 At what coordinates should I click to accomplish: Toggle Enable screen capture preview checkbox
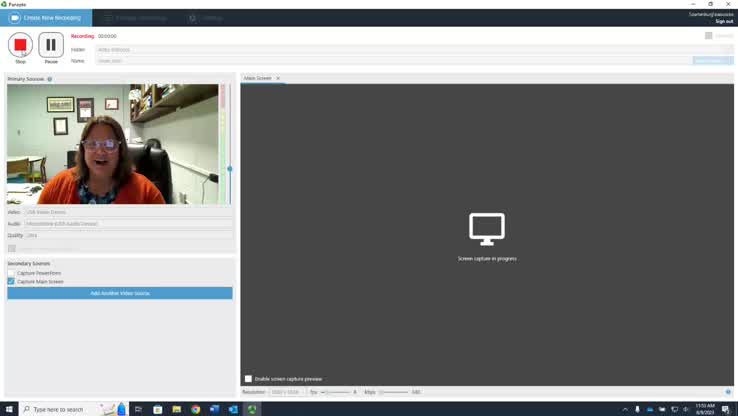(x=249, y=379)
